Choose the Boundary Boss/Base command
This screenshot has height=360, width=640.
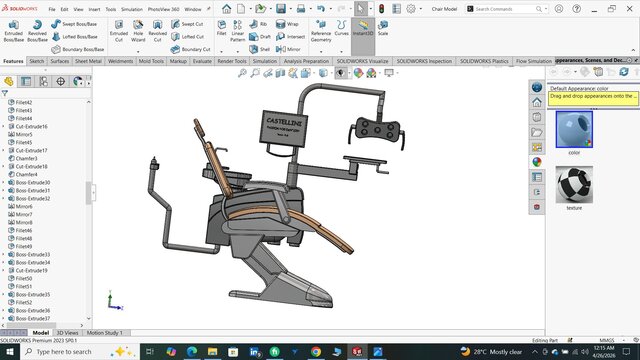[x=78, y=49]
